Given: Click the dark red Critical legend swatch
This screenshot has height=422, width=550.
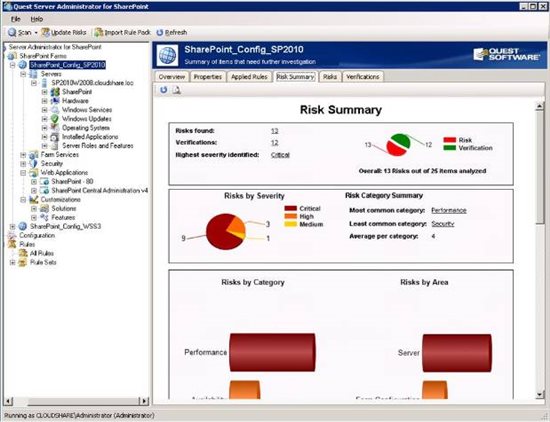Looking at the screenshot, I should click(291, 208).
